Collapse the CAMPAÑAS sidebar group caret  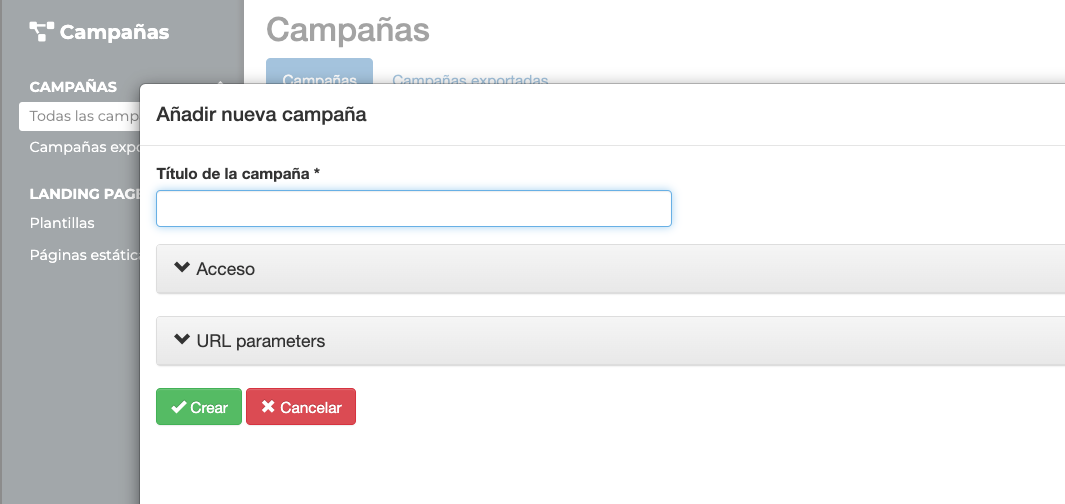pyautogui.click(x=220, y=84)
